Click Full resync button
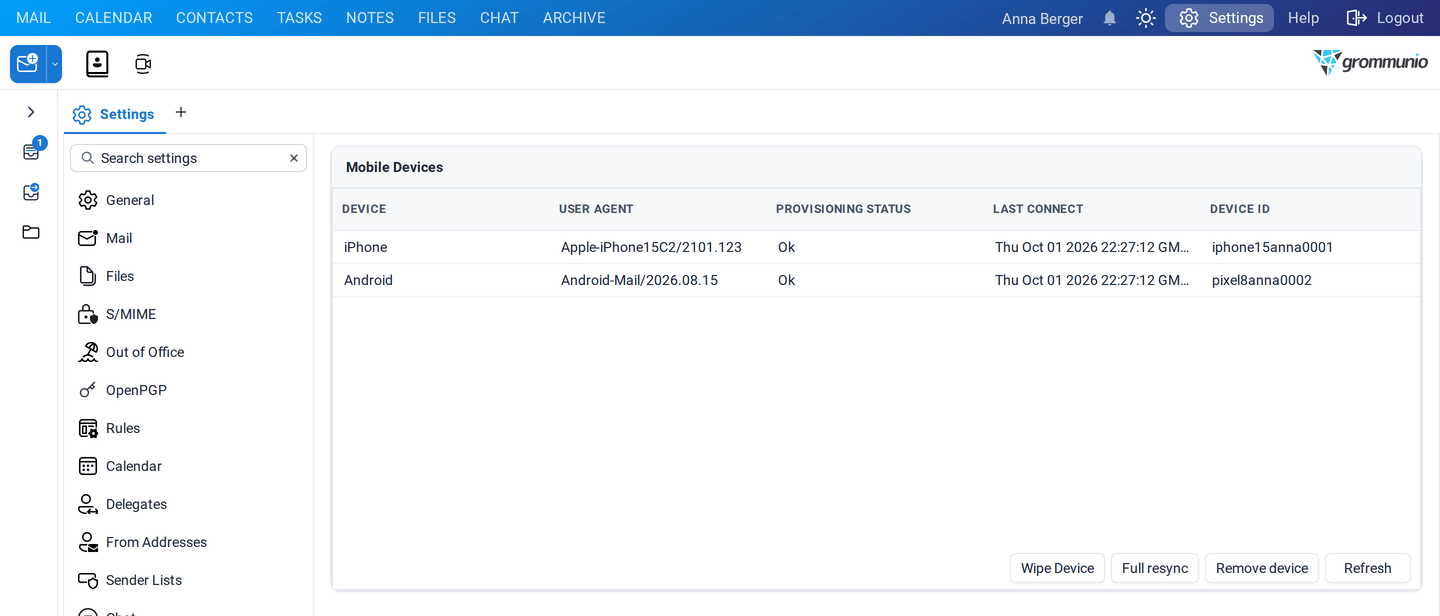This screenshot has width=1440, height=616. click(1155, 568)
